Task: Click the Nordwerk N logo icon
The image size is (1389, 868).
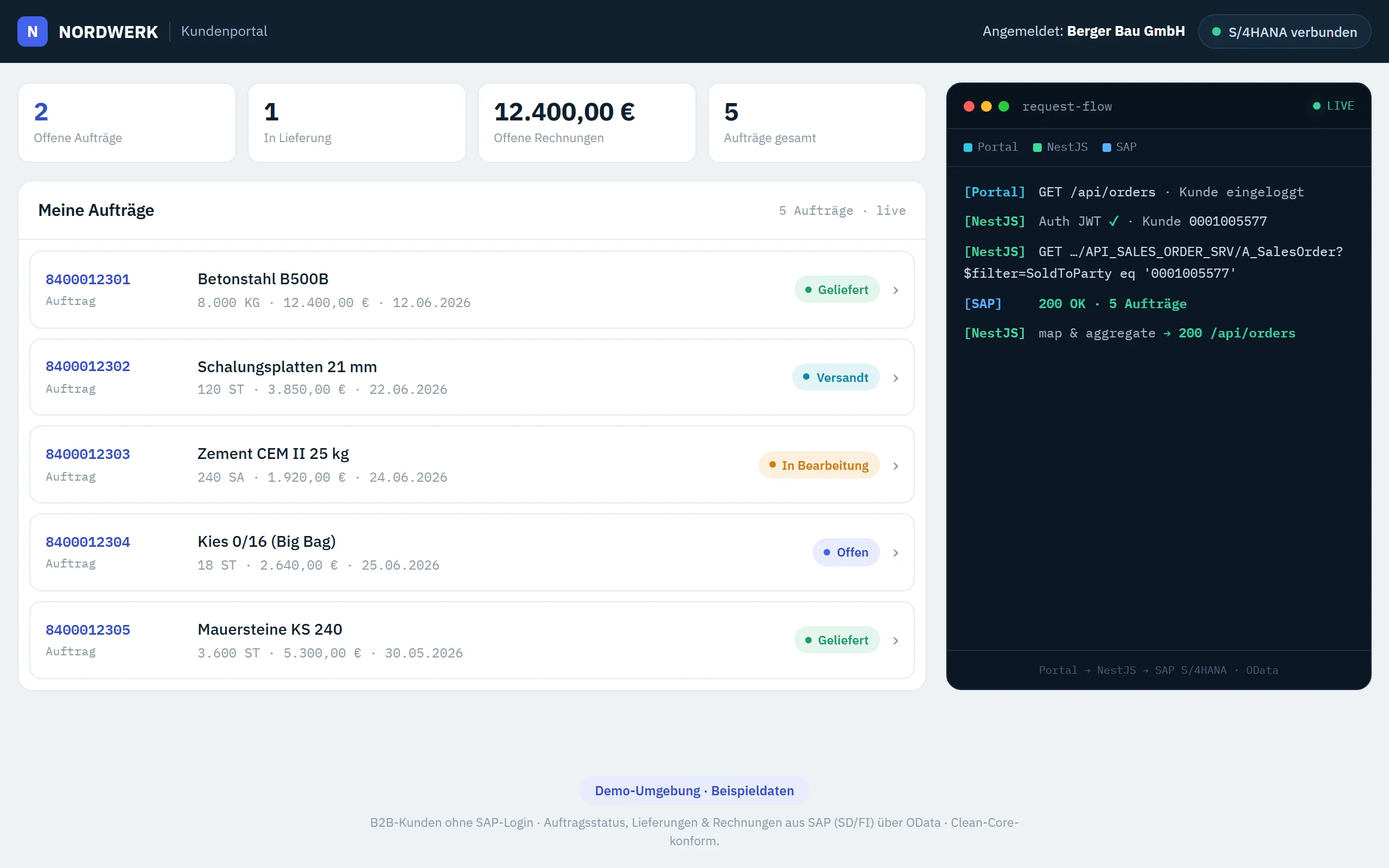Action: [x=32, y=31]
